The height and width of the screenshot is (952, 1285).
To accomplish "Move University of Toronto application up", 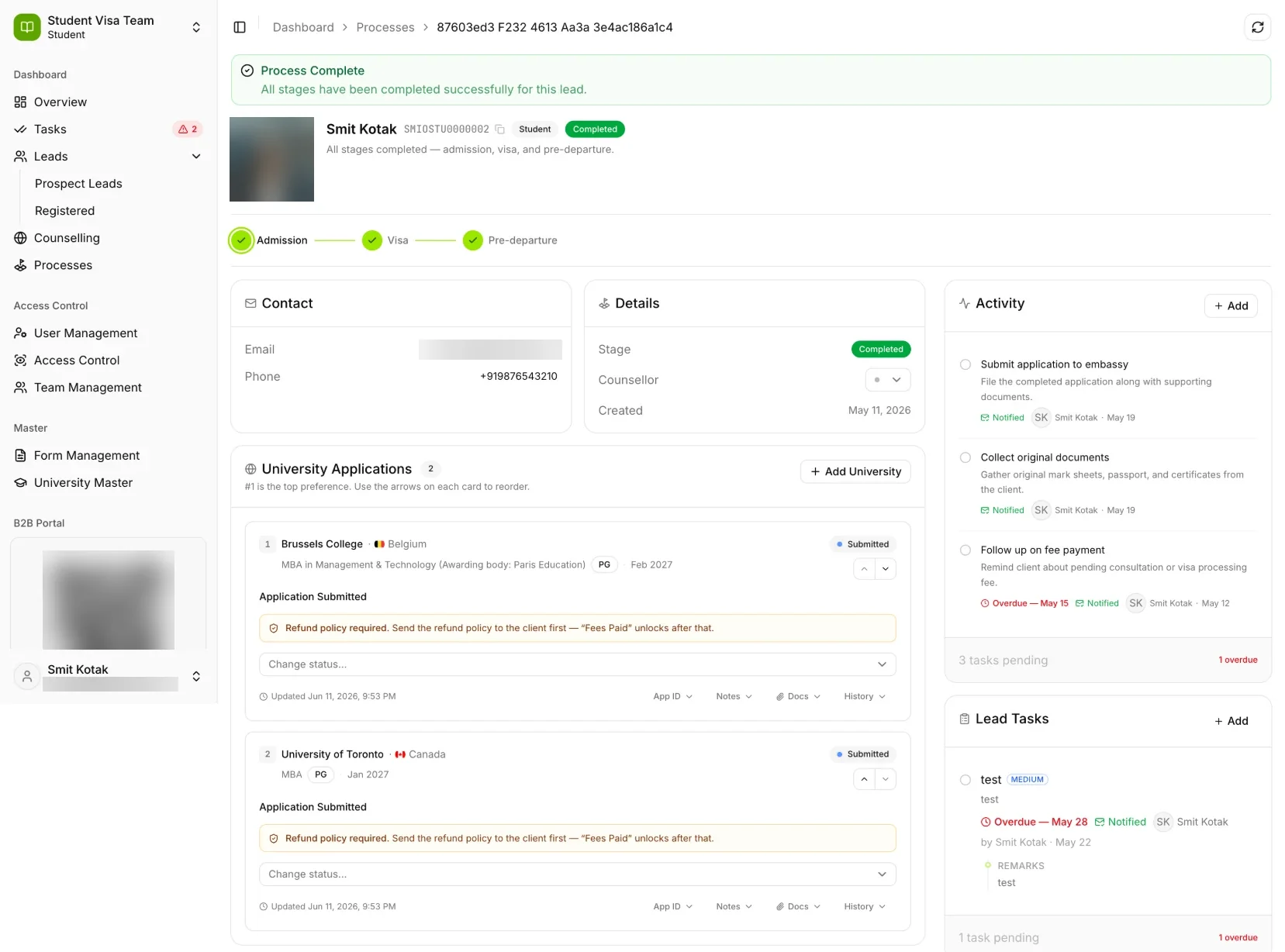I will (864, 779).
